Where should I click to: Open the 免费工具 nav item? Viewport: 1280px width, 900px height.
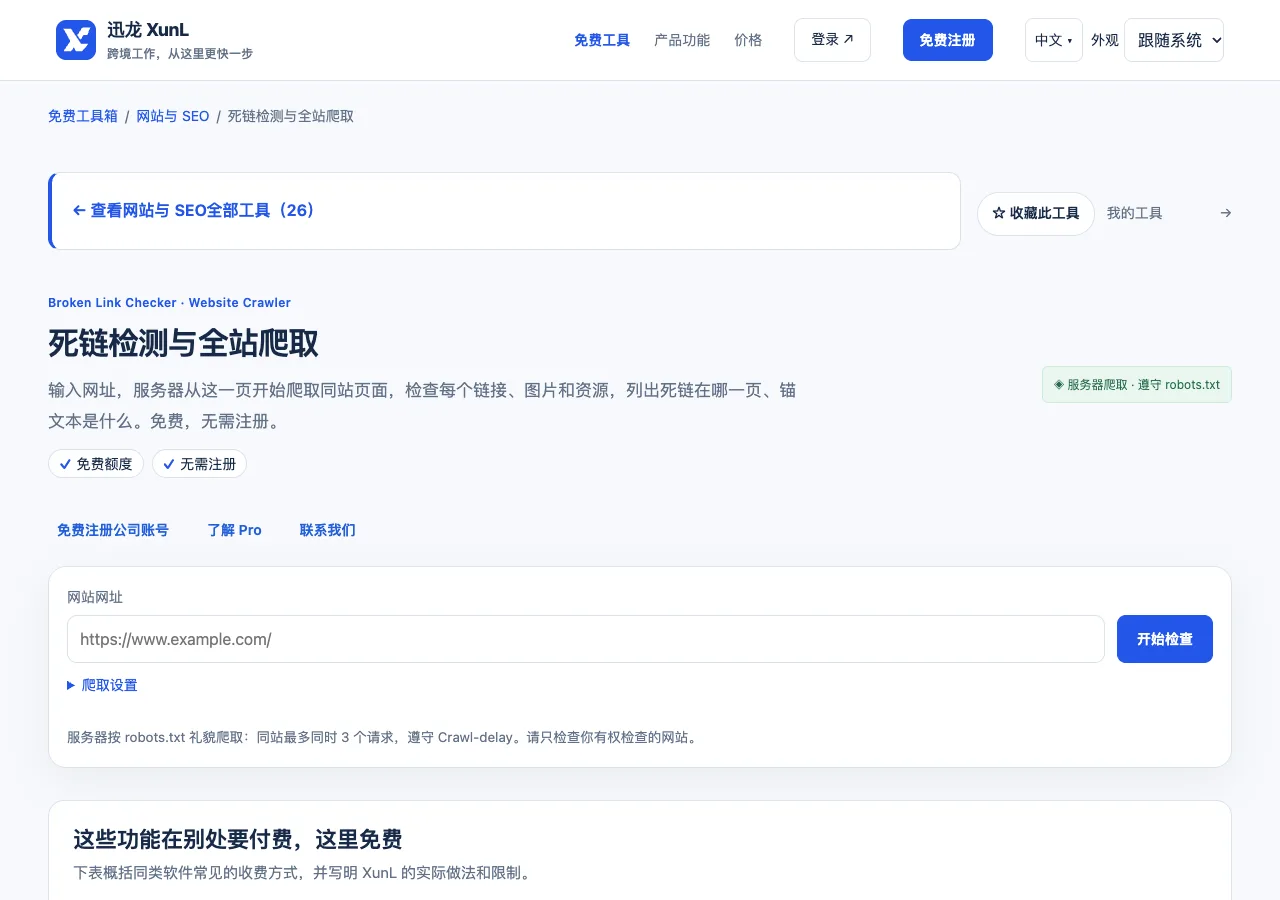coord(602,40)
